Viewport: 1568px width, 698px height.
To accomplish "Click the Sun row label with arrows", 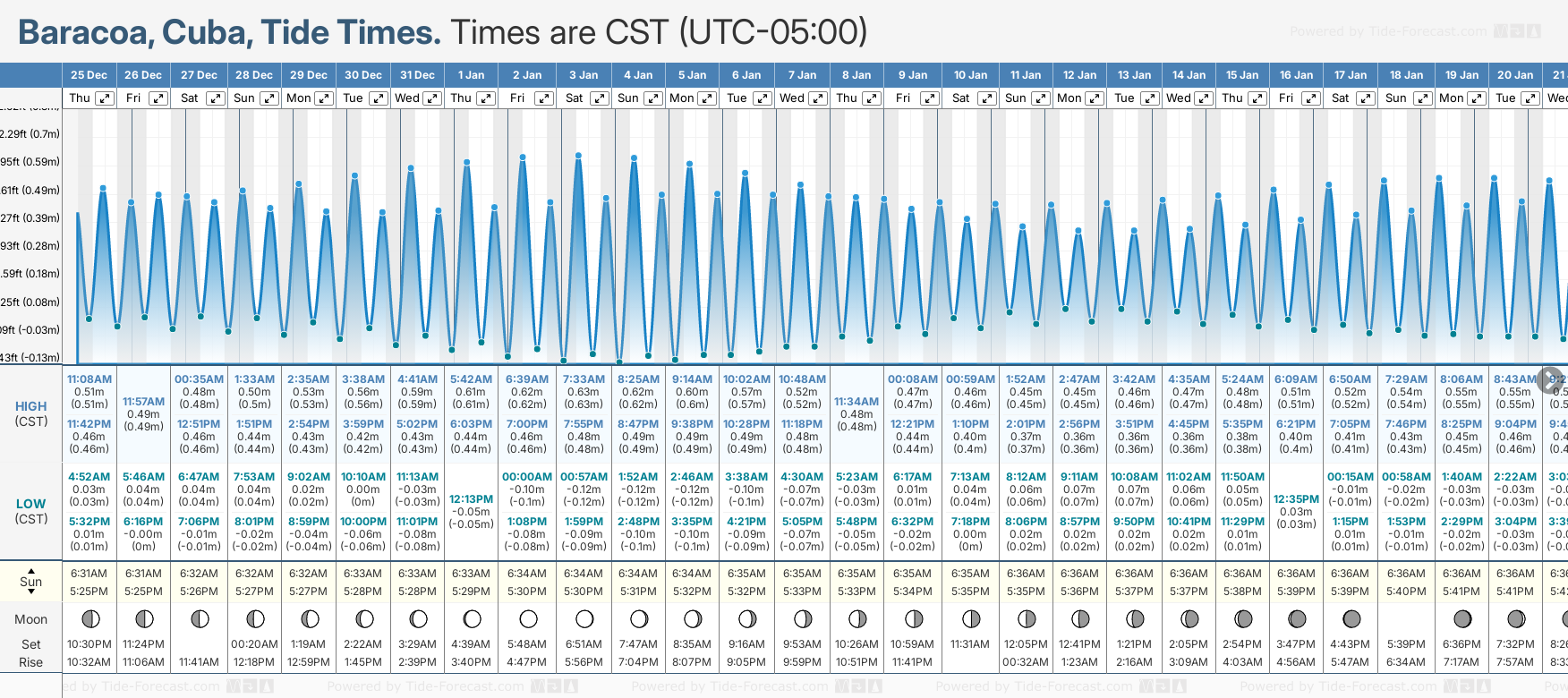I will pyautogui.click(x=31, y=582).
